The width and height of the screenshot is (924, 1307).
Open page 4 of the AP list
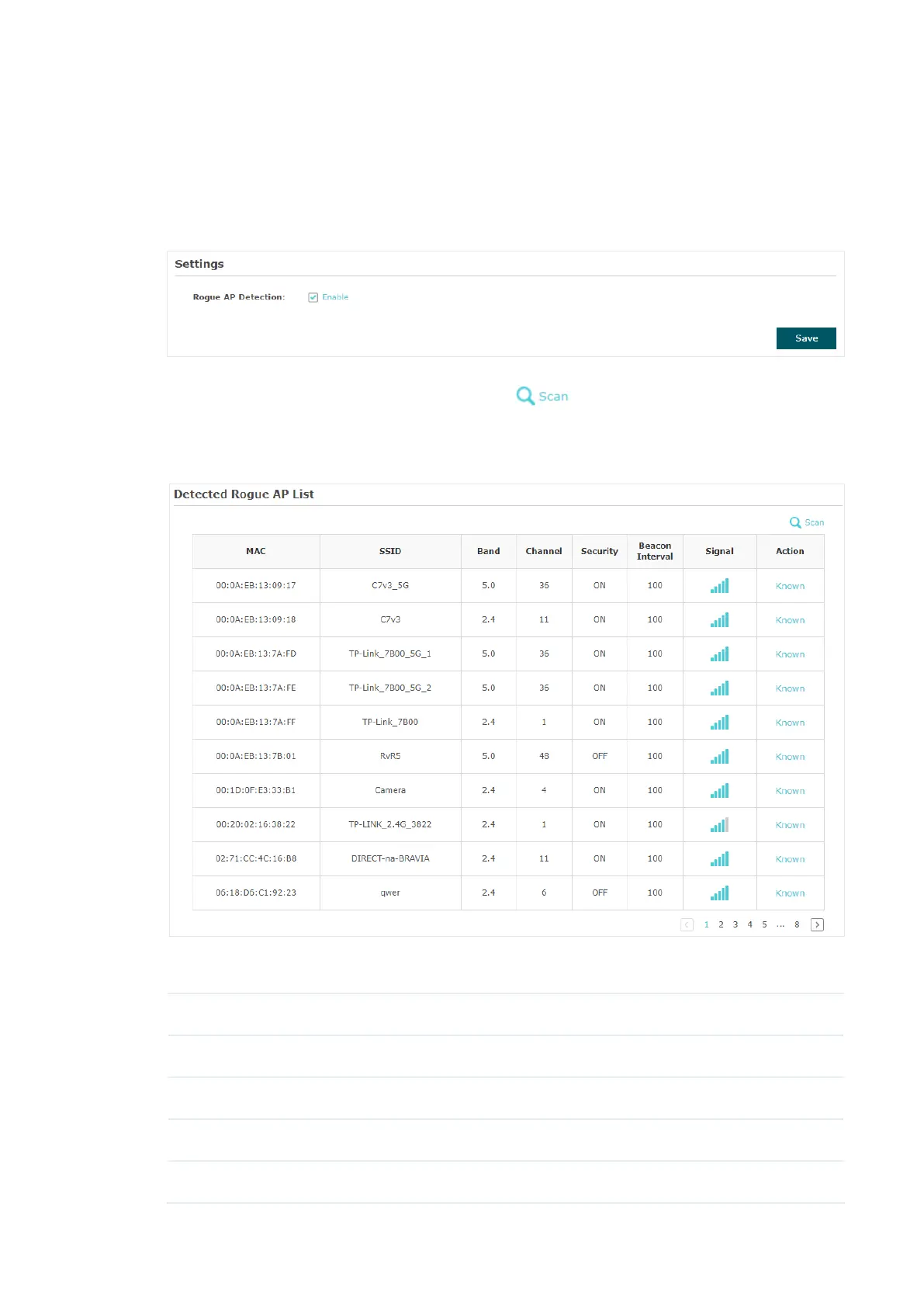tap(749, 924)
